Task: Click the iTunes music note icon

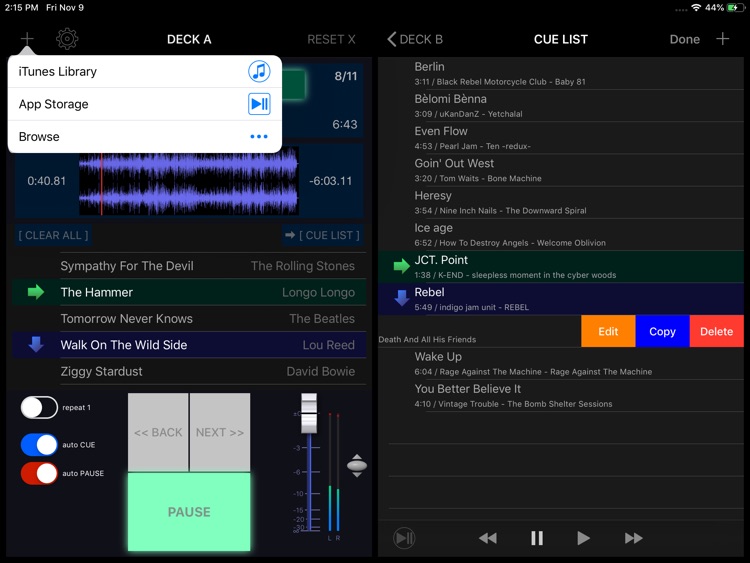Action: point(259,72)
